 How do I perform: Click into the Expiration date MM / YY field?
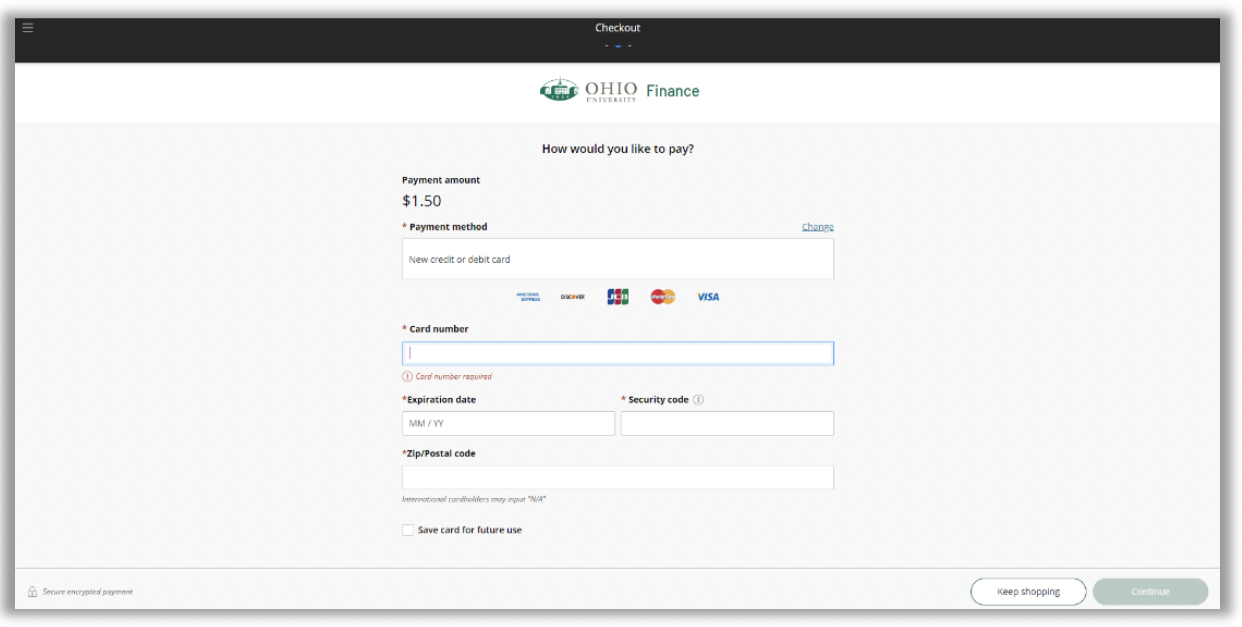[508, 424]
